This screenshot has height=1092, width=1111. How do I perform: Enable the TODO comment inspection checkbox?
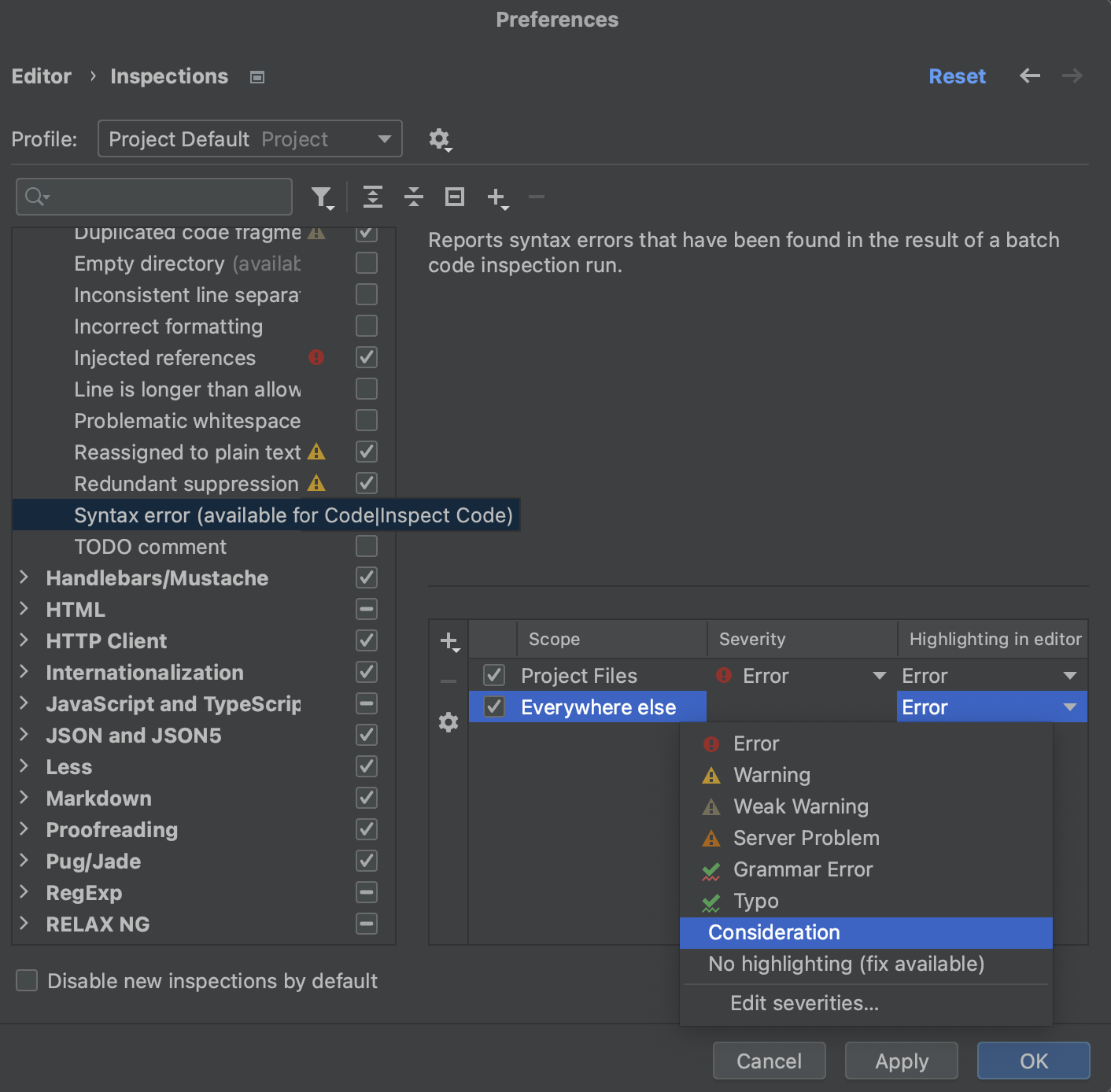pos(367,546)
